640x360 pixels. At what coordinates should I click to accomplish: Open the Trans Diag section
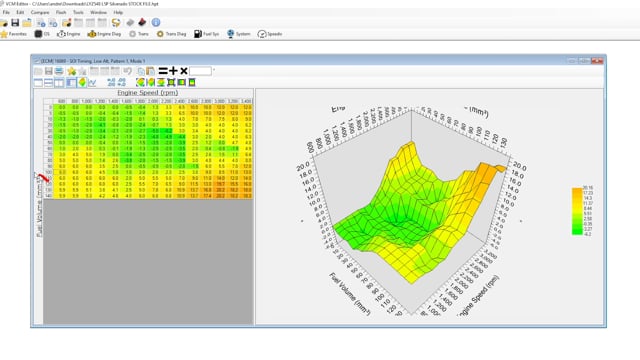click(x=171, y=34)
